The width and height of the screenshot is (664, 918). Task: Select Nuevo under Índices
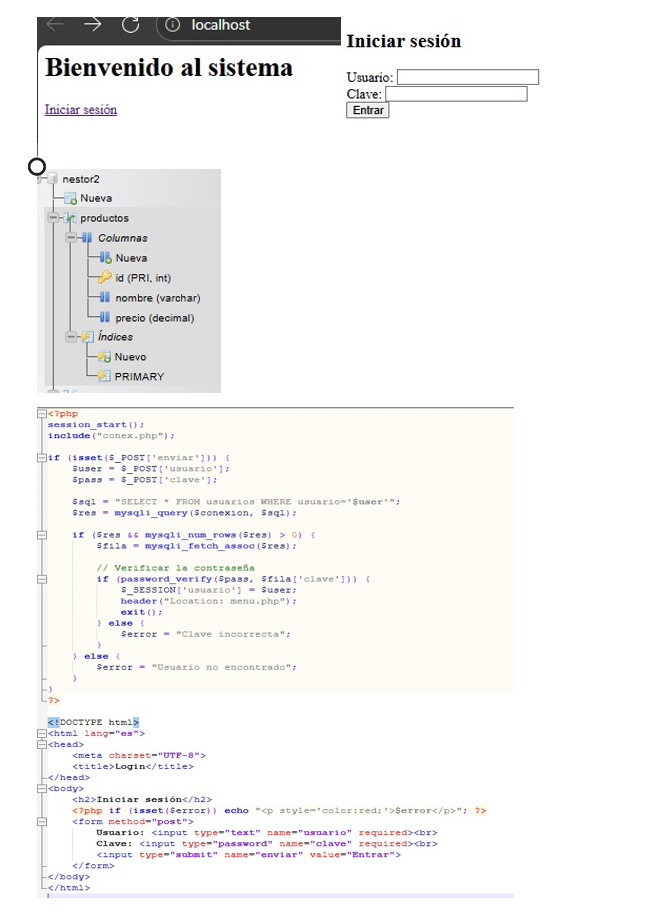[x=130, y=357]
